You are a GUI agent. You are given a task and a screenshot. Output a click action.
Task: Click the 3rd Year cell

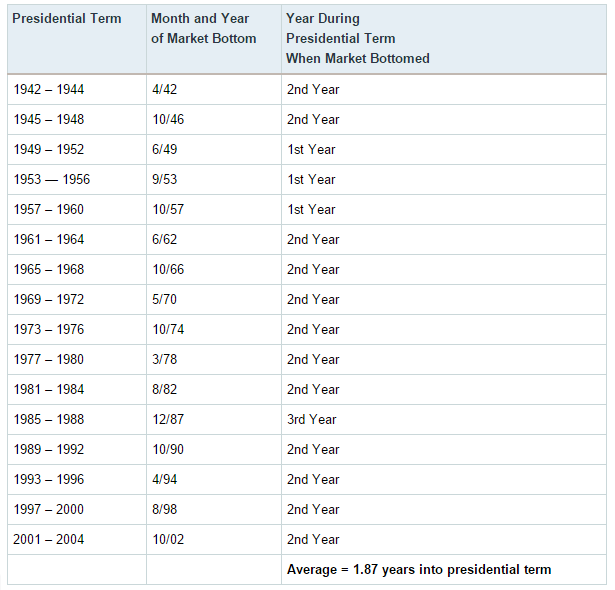(313, 419)
